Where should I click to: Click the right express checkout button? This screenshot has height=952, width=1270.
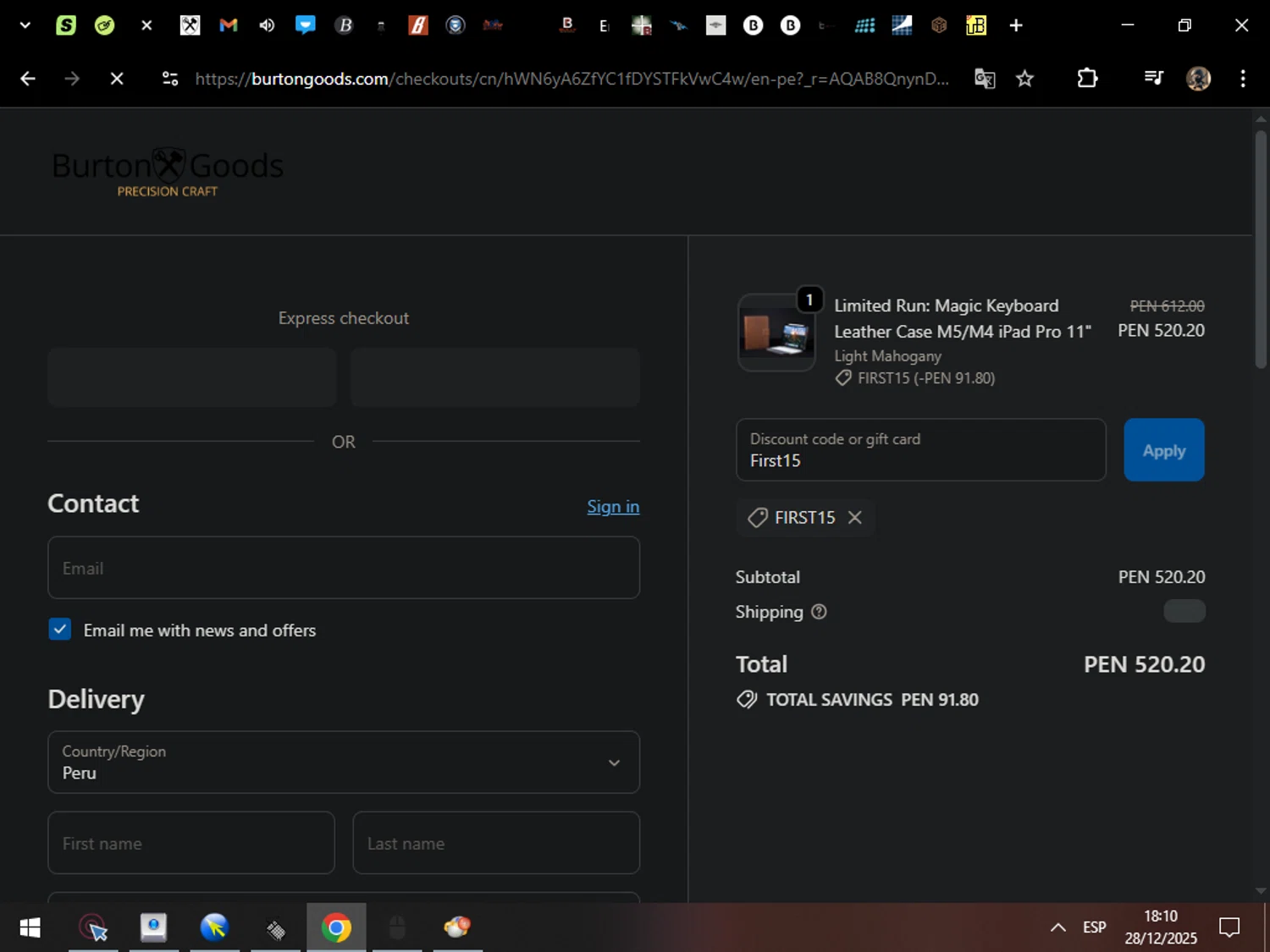(495, 377)
